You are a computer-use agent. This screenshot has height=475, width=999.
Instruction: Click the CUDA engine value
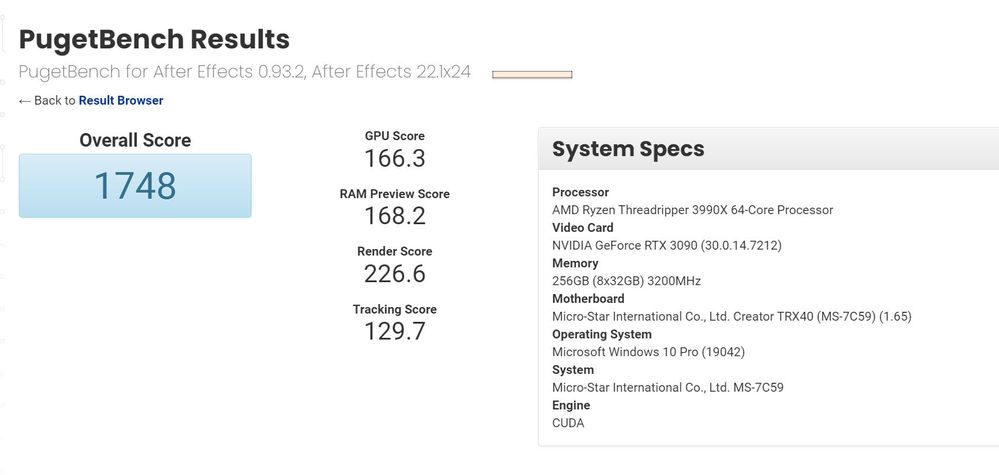point(568,423)
